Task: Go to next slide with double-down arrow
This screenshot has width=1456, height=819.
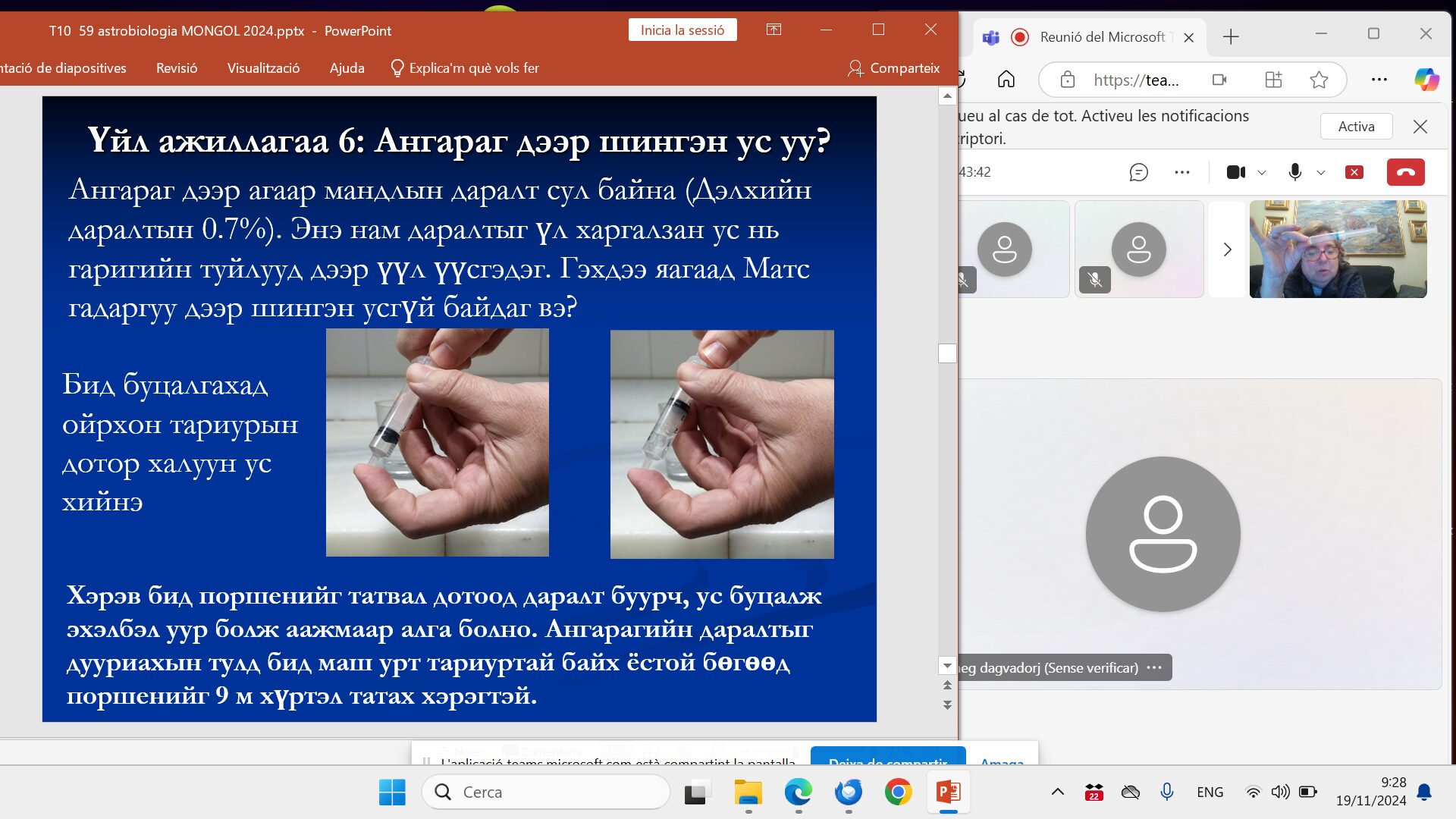Action: click(947, 704)
